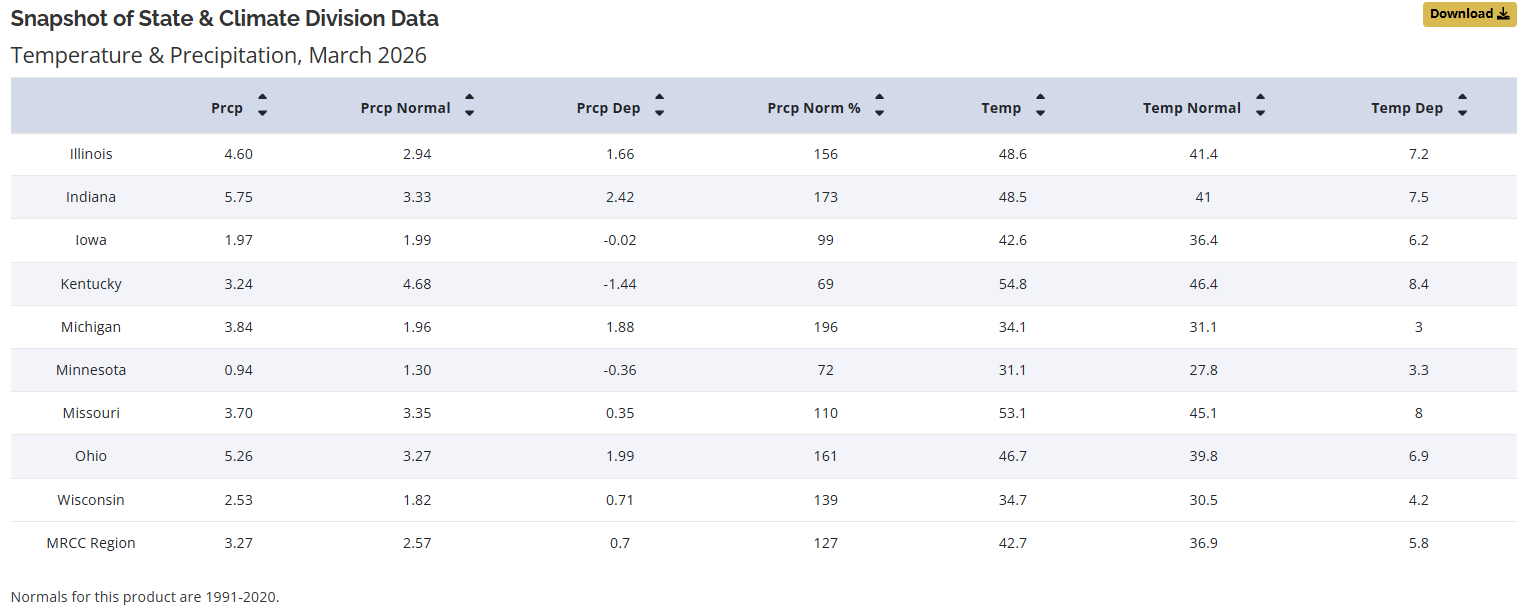
Task: Select the MRCC Region row label
Action: pos(91,543)
